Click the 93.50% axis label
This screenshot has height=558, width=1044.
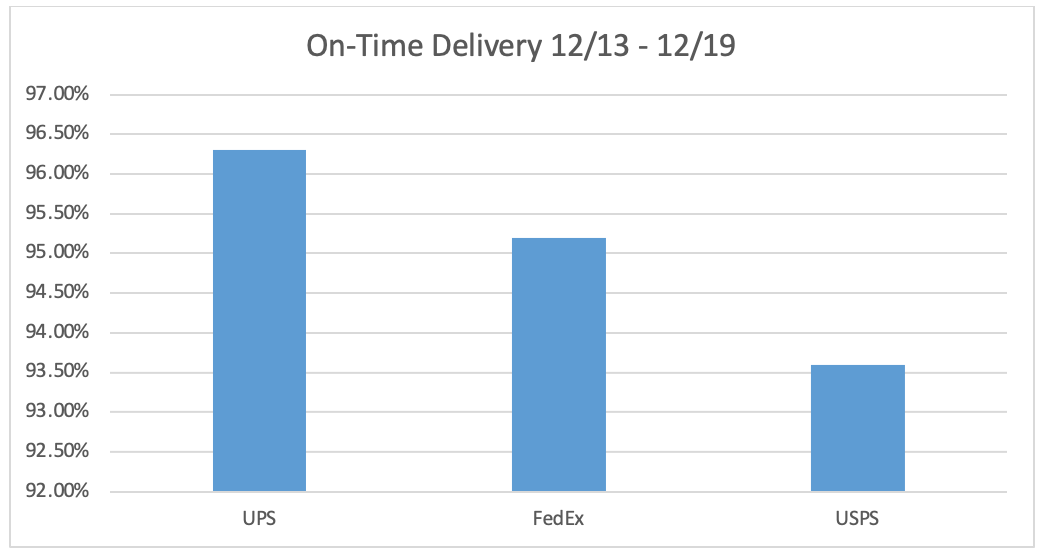56,372
